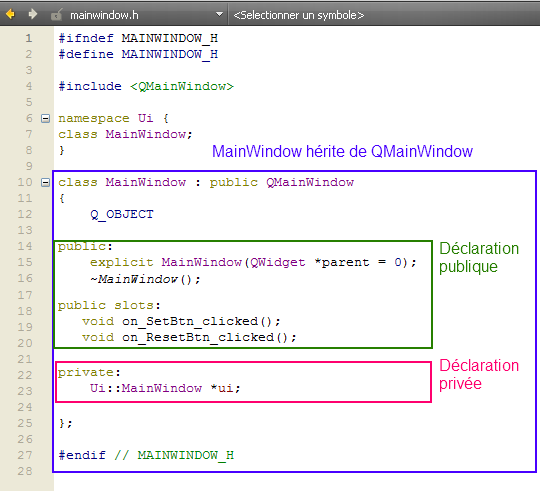Click line number 1 in the gutter
This screenshot has height=491, width=540.
pyautogui.click(x=29, y=38)
